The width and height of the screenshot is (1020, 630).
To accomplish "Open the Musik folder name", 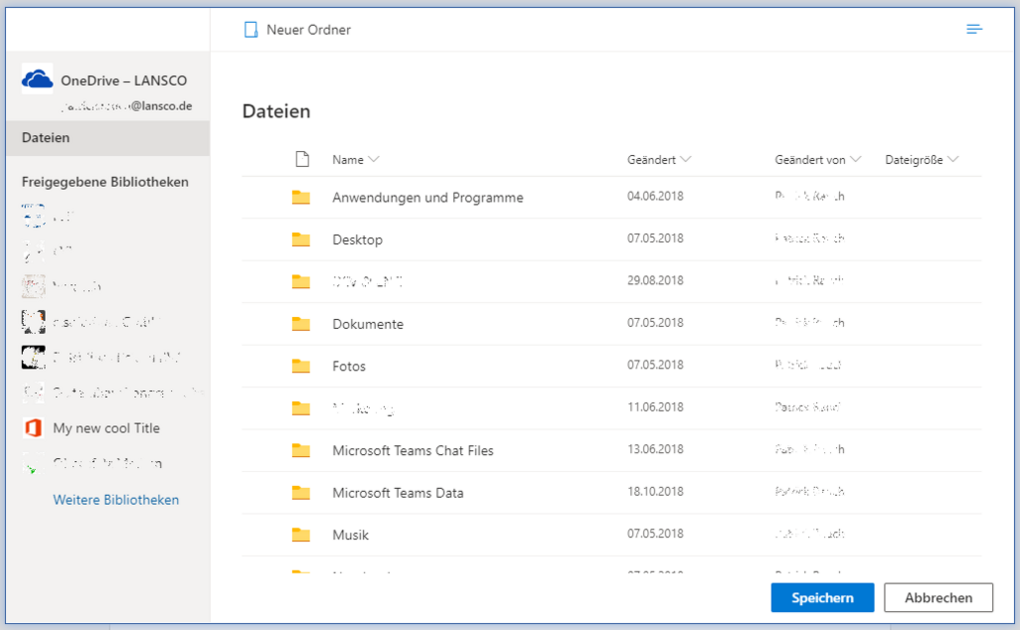I will click(350, 535).
